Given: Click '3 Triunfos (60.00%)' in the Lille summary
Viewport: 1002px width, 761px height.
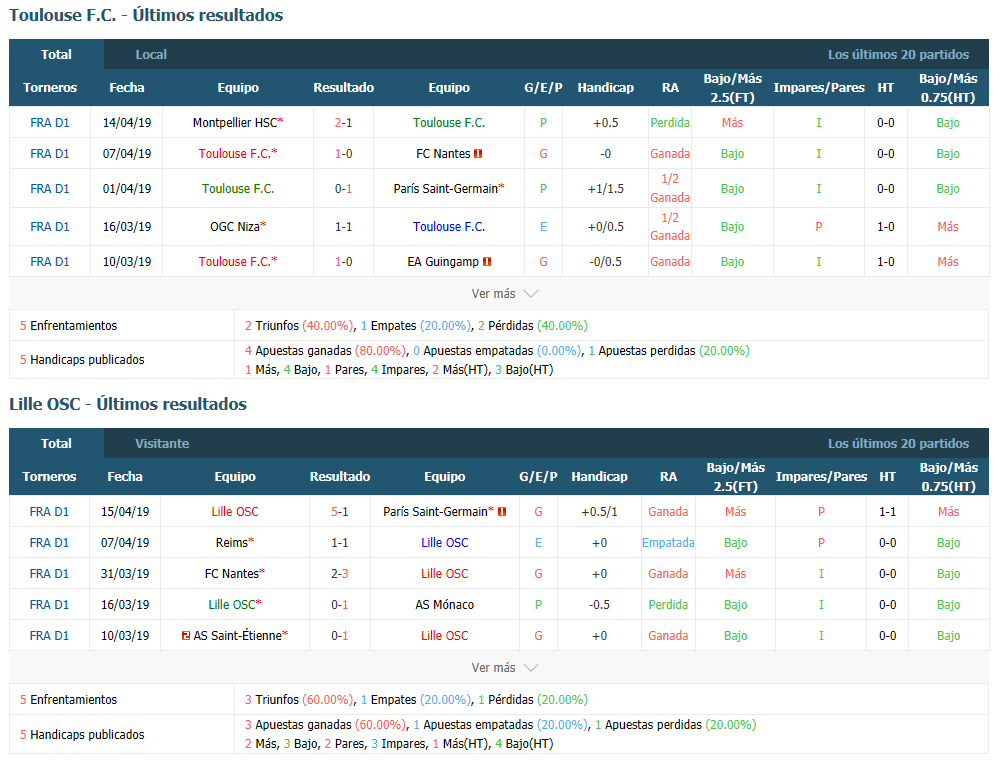Looking at the screenshot, I should pos(299,700).
